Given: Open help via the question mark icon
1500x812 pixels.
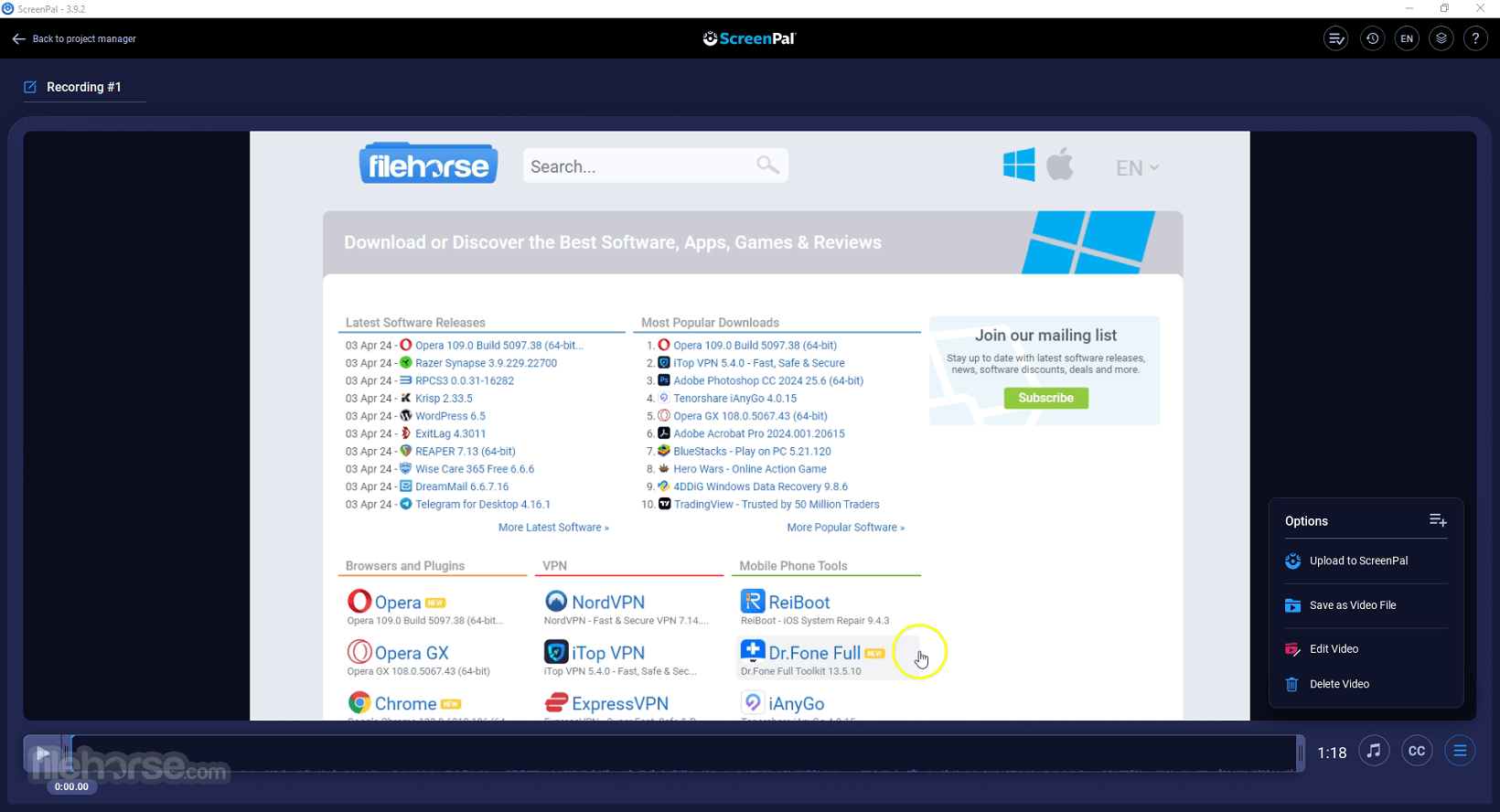Looking at the screenshot, I should [x=1475, y=38].
